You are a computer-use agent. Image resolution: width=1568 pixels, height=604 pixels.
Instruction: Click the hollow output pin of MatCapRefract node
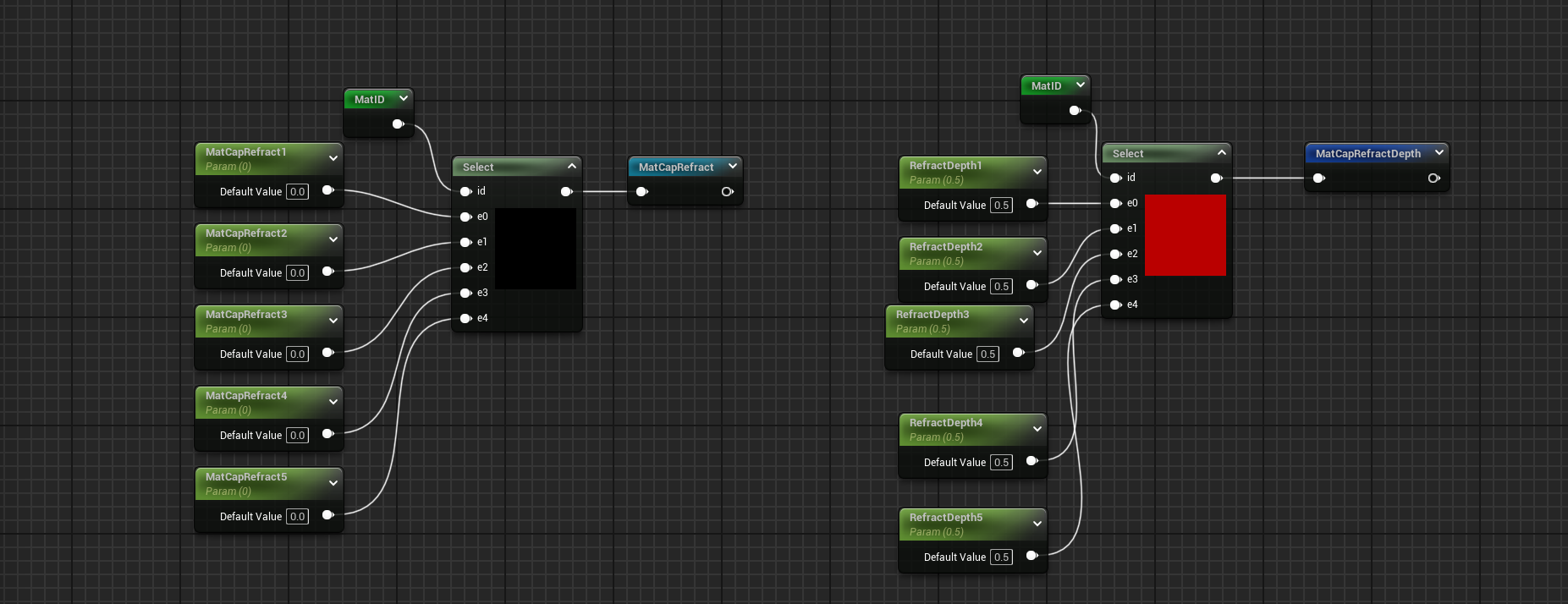click(727, 192)
